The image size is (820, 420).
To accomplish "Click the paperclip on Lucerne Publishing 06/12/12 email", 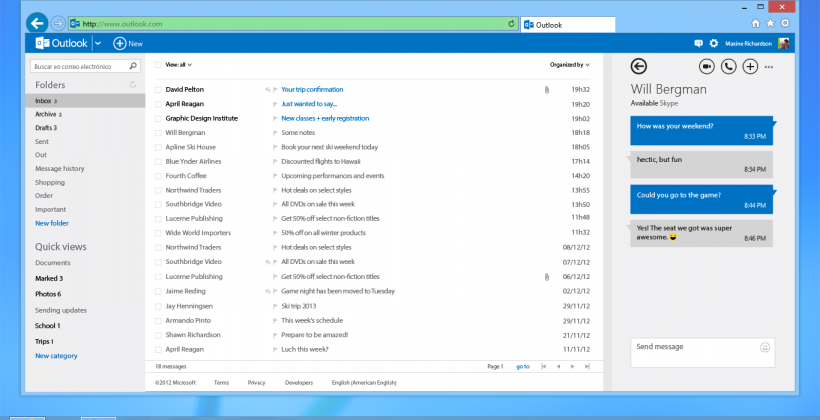I will (x=546, y=277).
